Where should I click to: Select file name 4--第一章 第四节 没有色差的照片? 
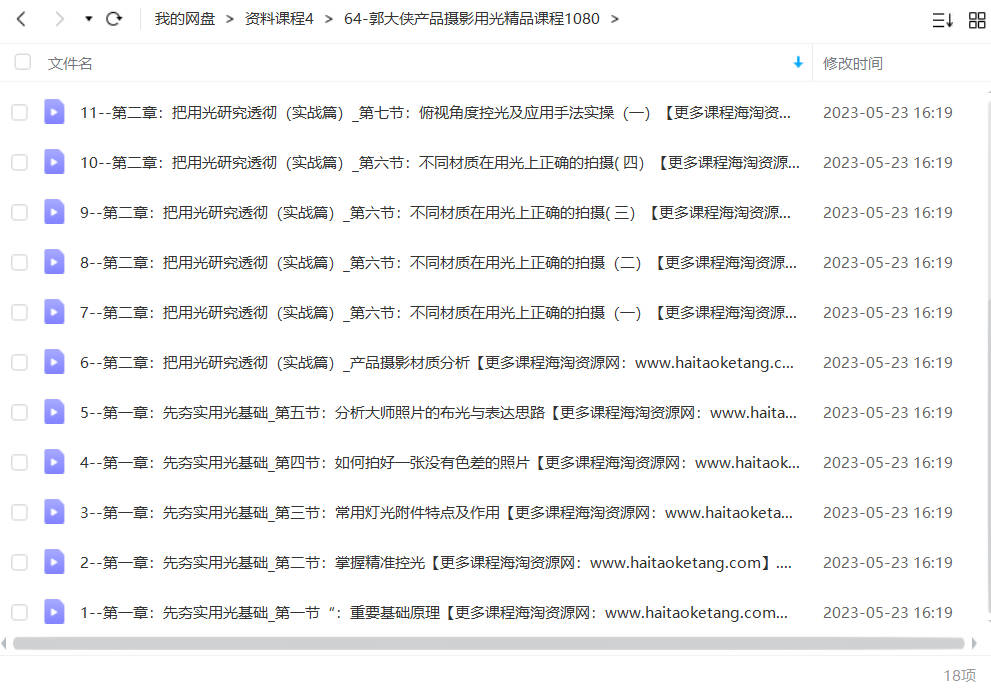439,462
